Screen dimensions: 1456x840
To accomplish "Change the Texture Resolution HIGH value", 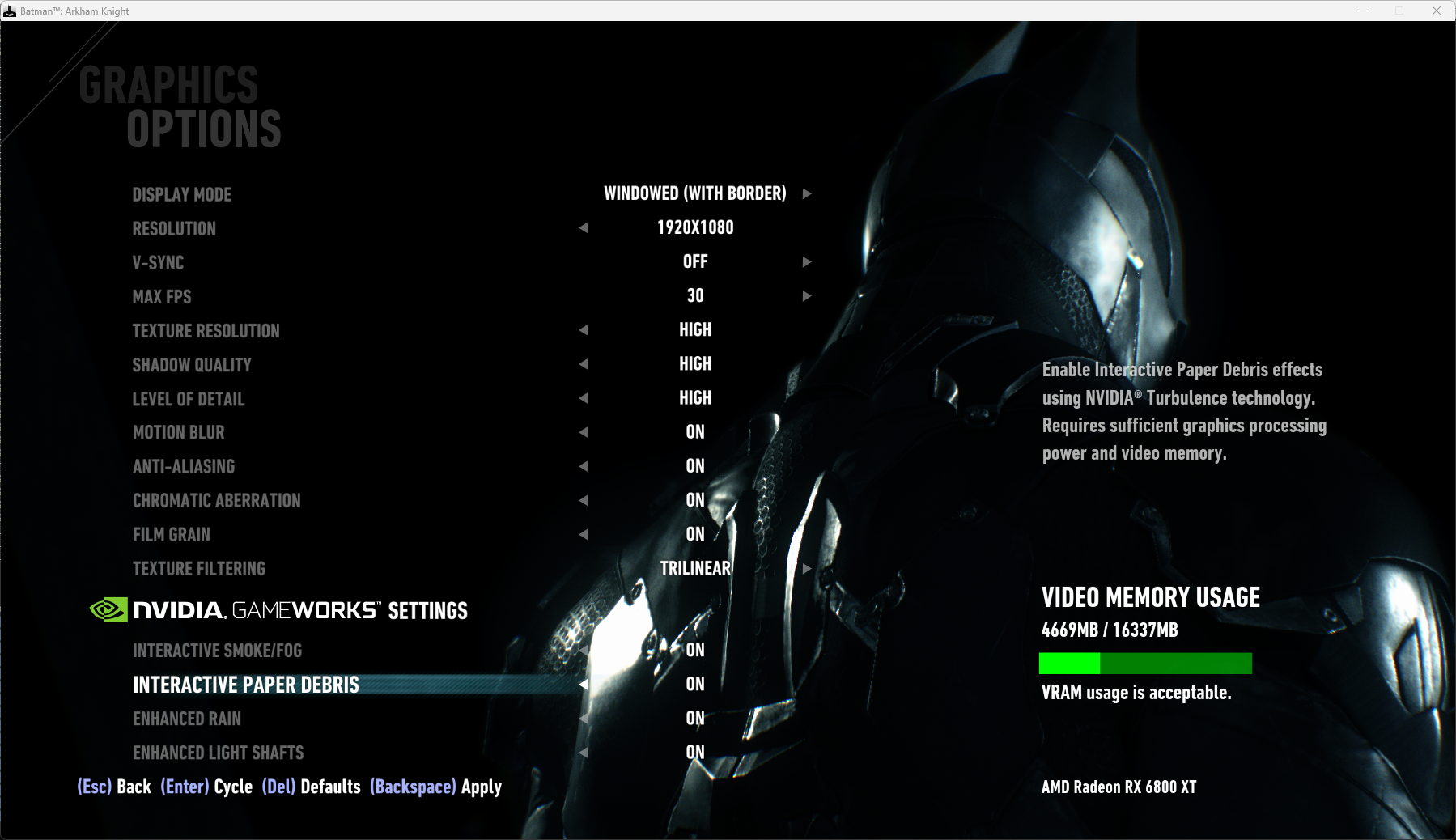I will (x=695, y=329).
